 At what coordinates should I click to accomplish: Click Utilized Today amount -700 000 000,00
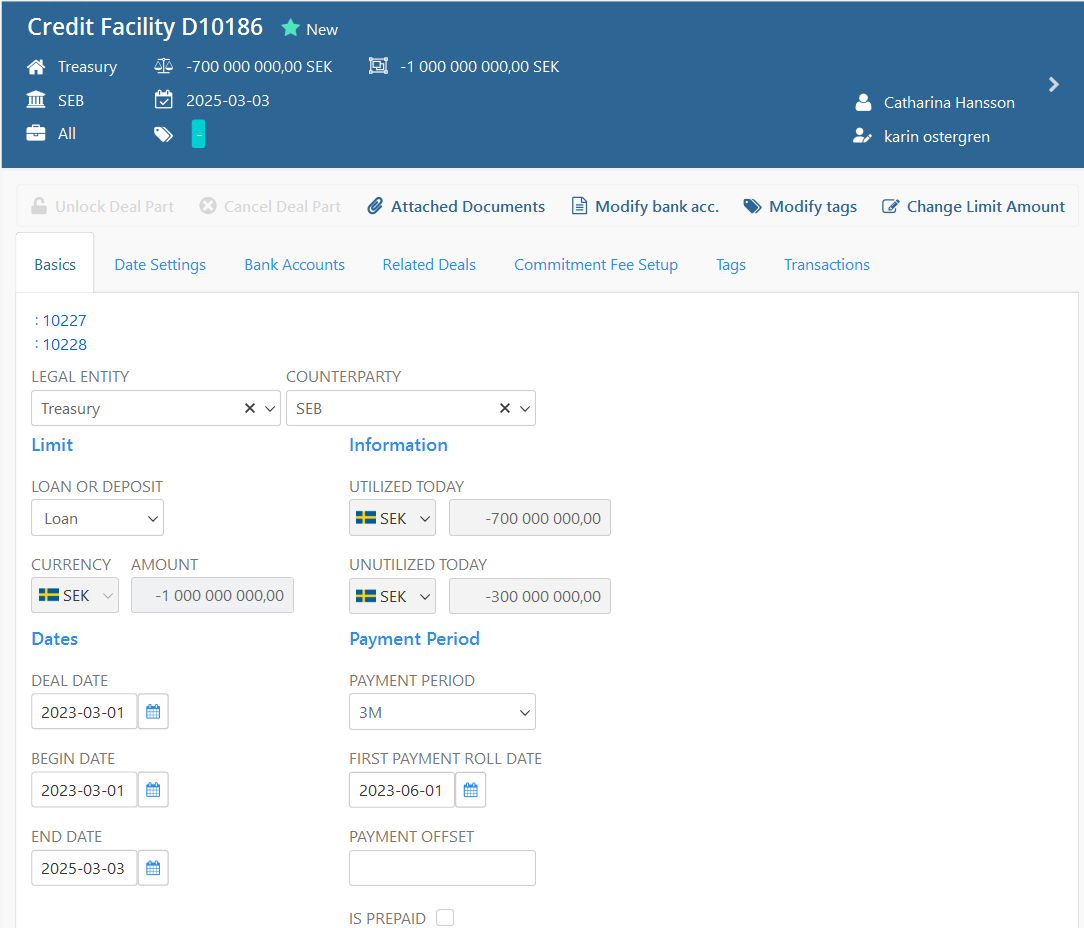(530, 518)
